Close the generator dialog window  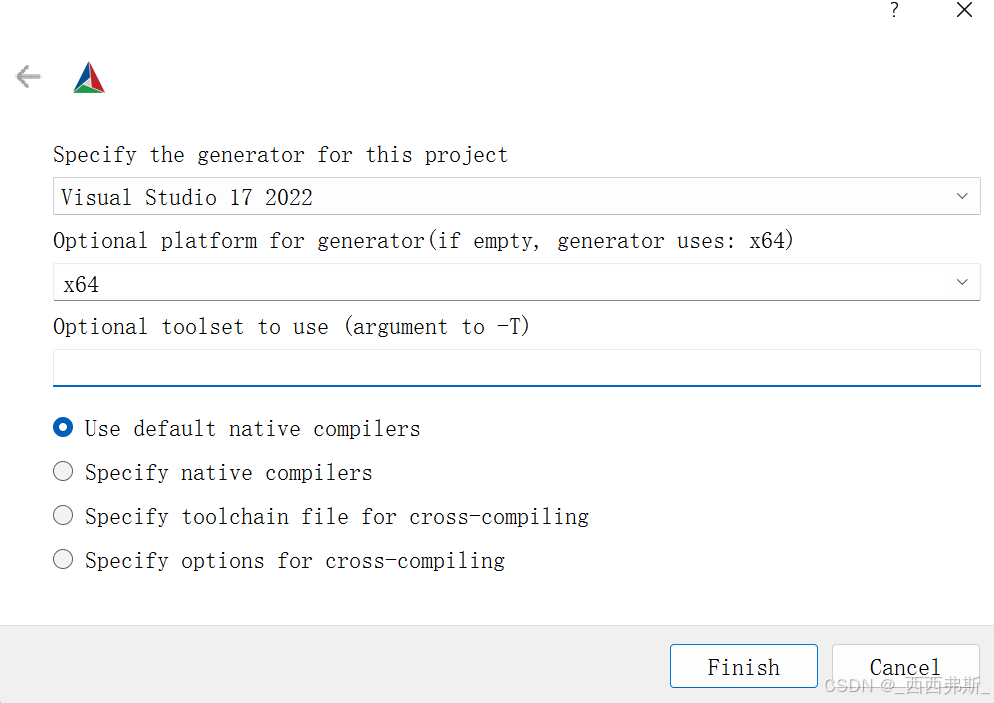(964, 10)
